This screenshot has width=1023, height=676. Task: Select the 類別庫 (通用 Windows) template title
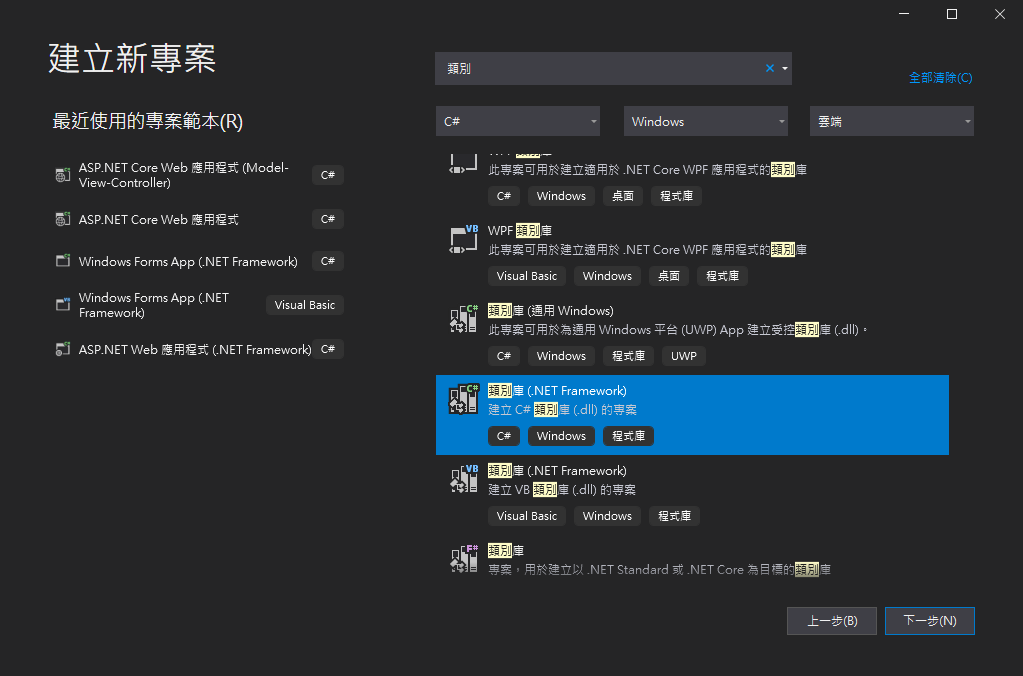click(551, 311)
